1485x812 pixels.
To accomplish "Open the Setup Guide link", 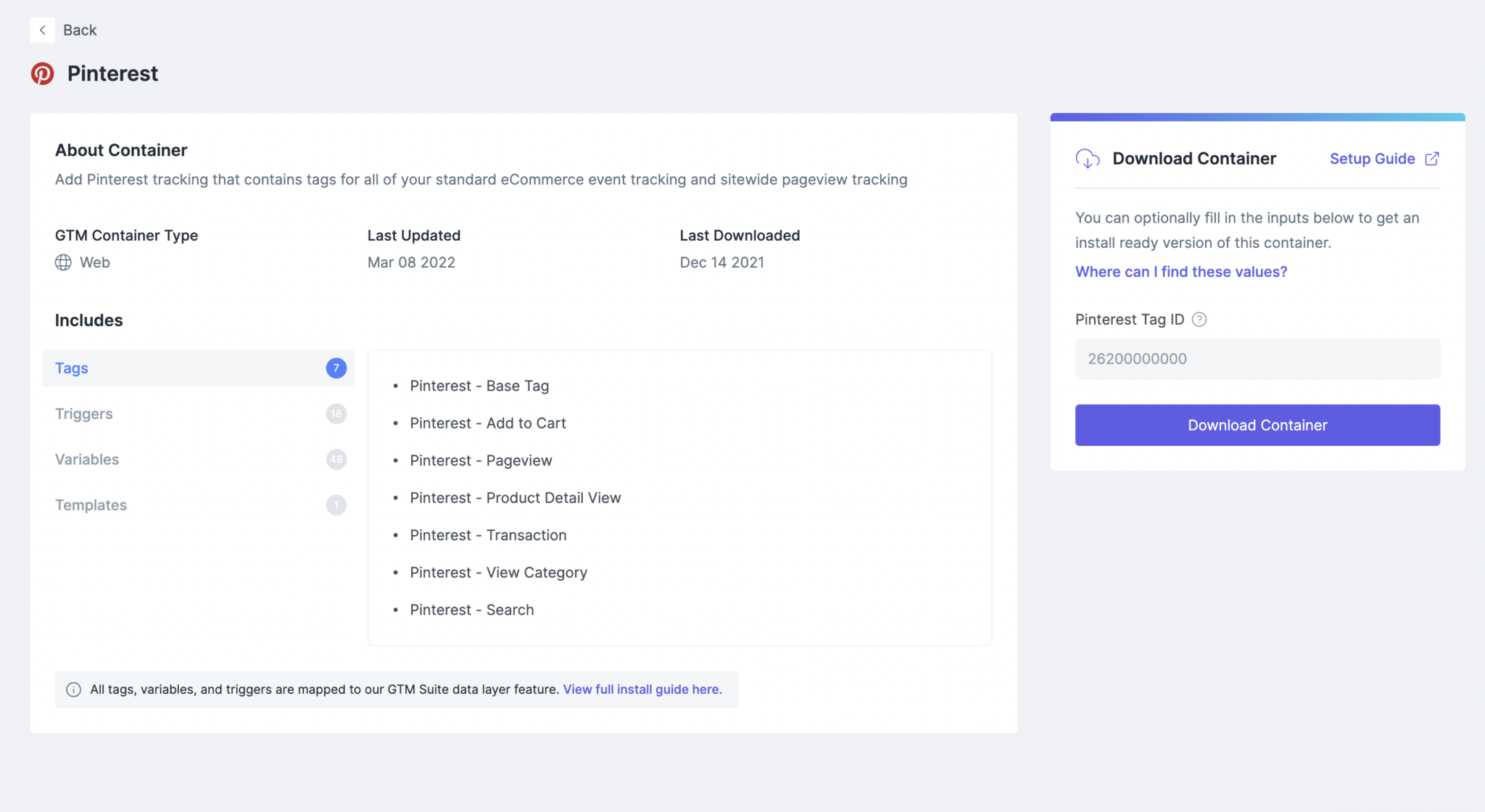I will coord(1372,159).
